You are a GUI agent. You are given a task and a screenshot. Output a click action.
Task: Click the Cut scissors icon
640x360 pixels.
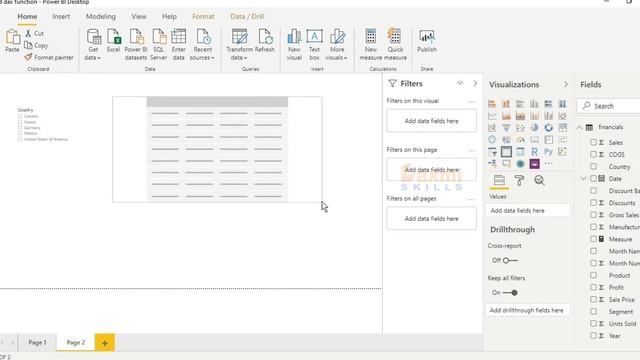pos(28,33)
